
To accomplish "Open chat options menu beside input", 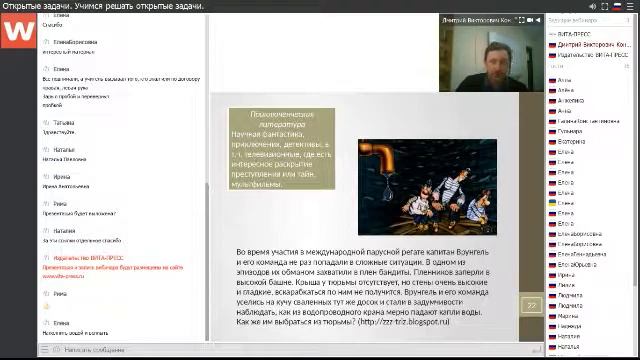I will [44, 350].
